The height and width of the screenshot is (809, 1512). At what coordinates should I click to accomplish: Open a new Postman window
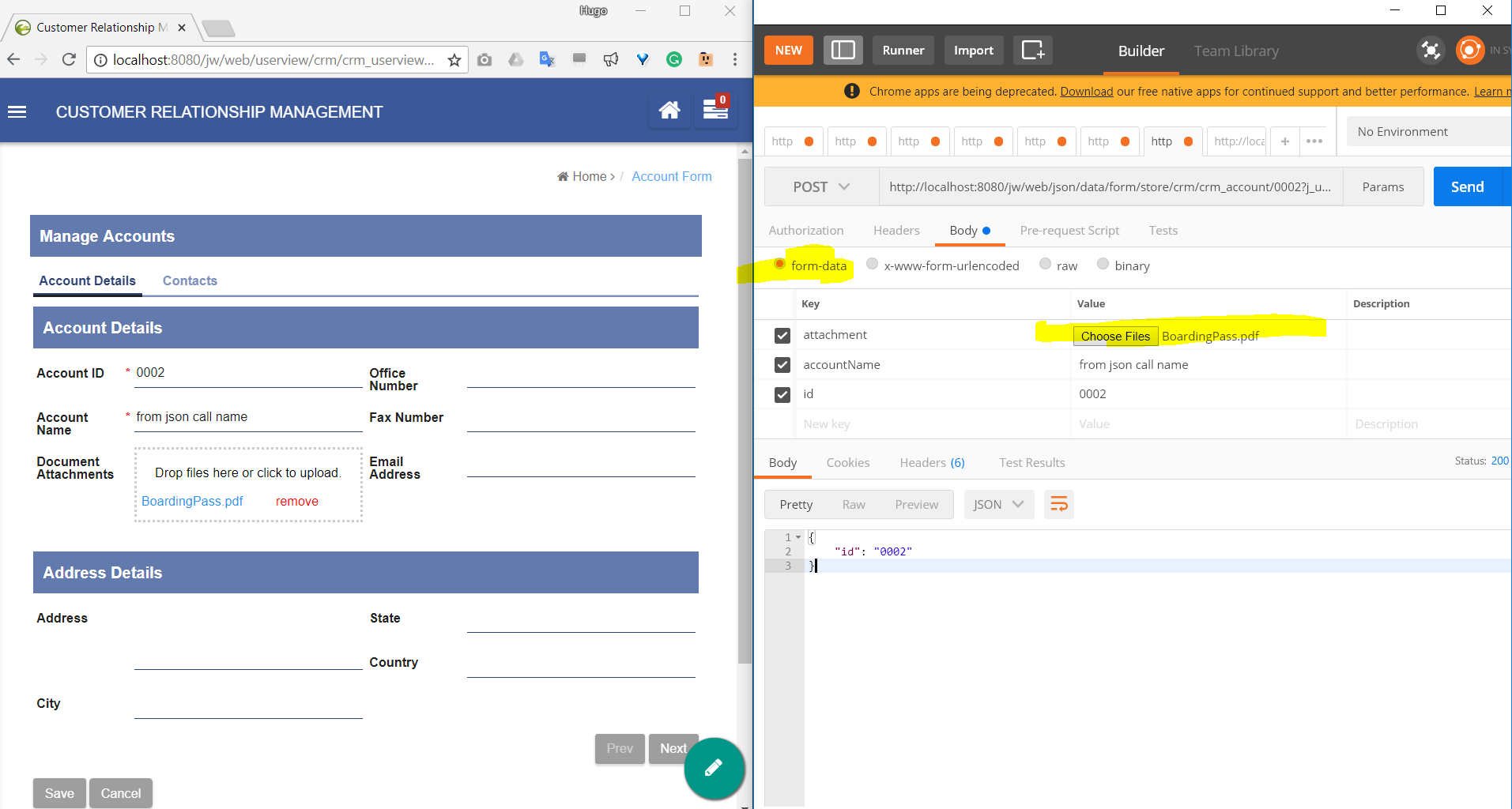tap(1033, 50)
